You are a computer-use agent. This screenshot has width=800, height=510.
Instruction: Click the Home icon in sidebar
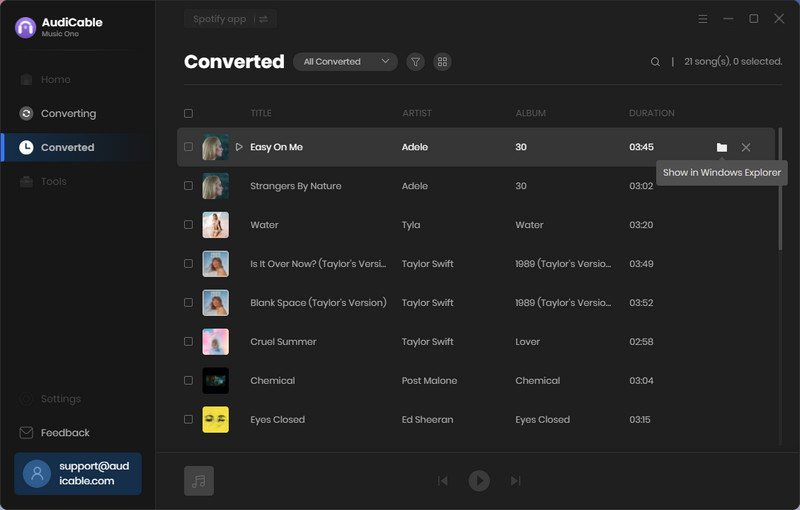pos(26,80)
